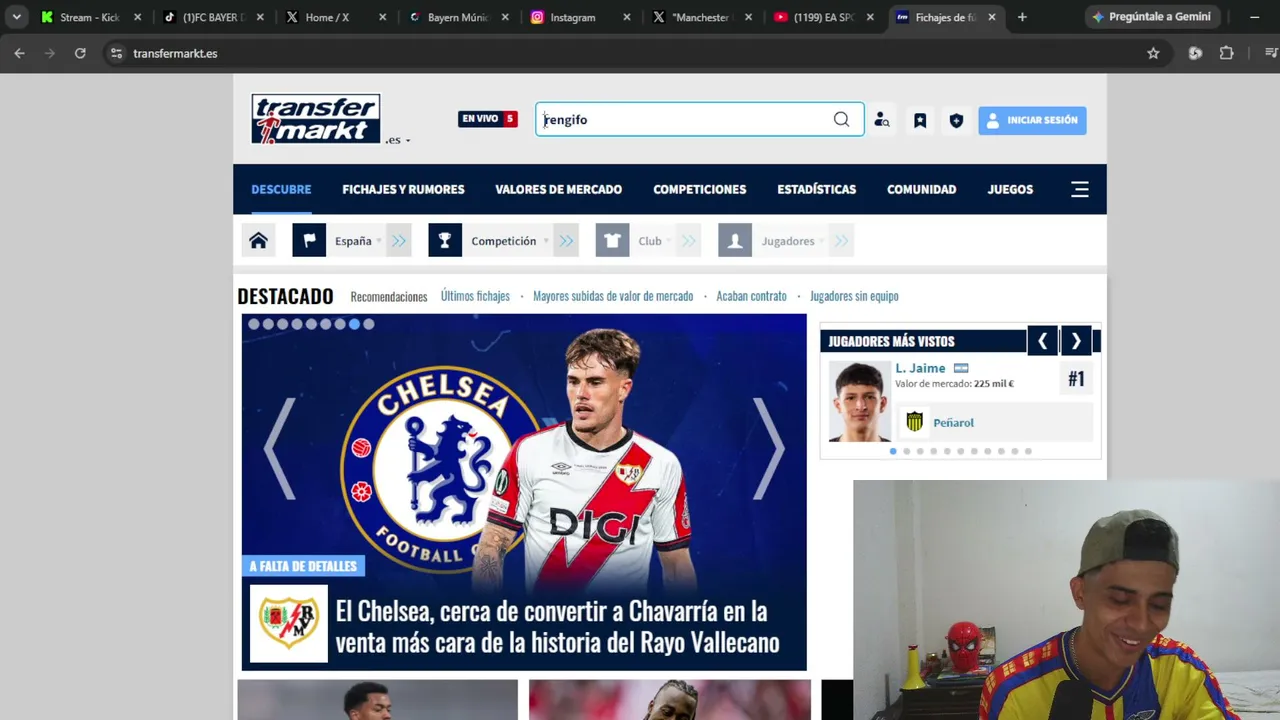Image resolution: width=1280 pixels, height=720 pixels.
Task: Click the Rayo Vallecano crest in headline
Action: [x=289, y=623]
